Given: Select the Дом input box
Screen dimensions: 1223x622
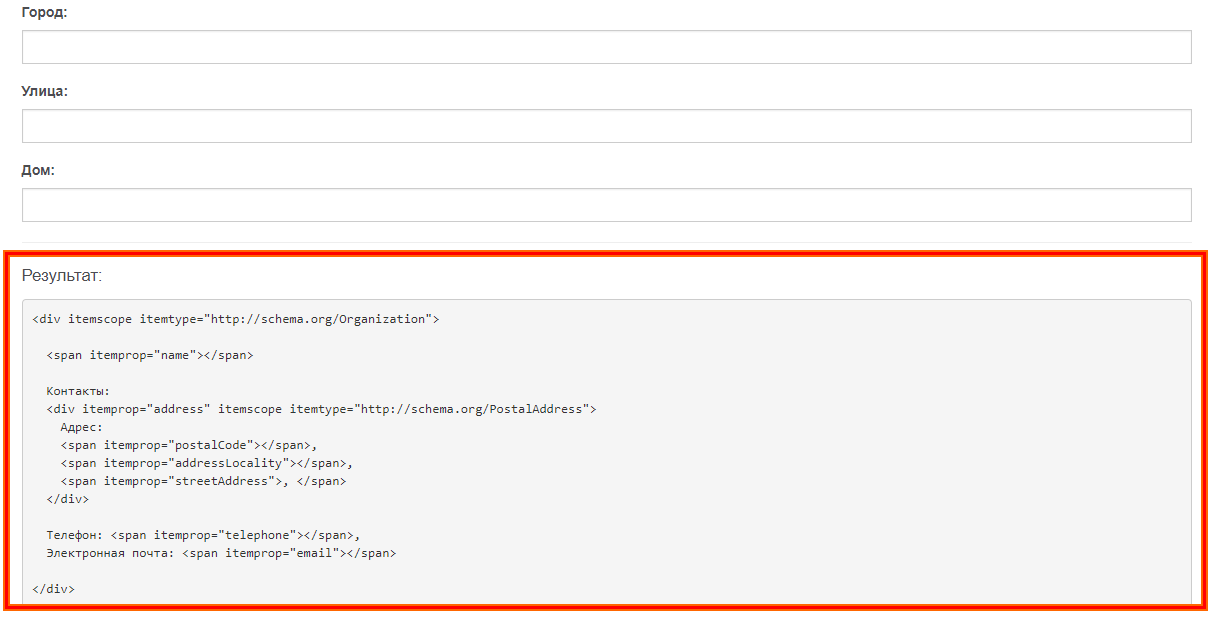Looking at the screenshot, I should click(x=606, y=205).
